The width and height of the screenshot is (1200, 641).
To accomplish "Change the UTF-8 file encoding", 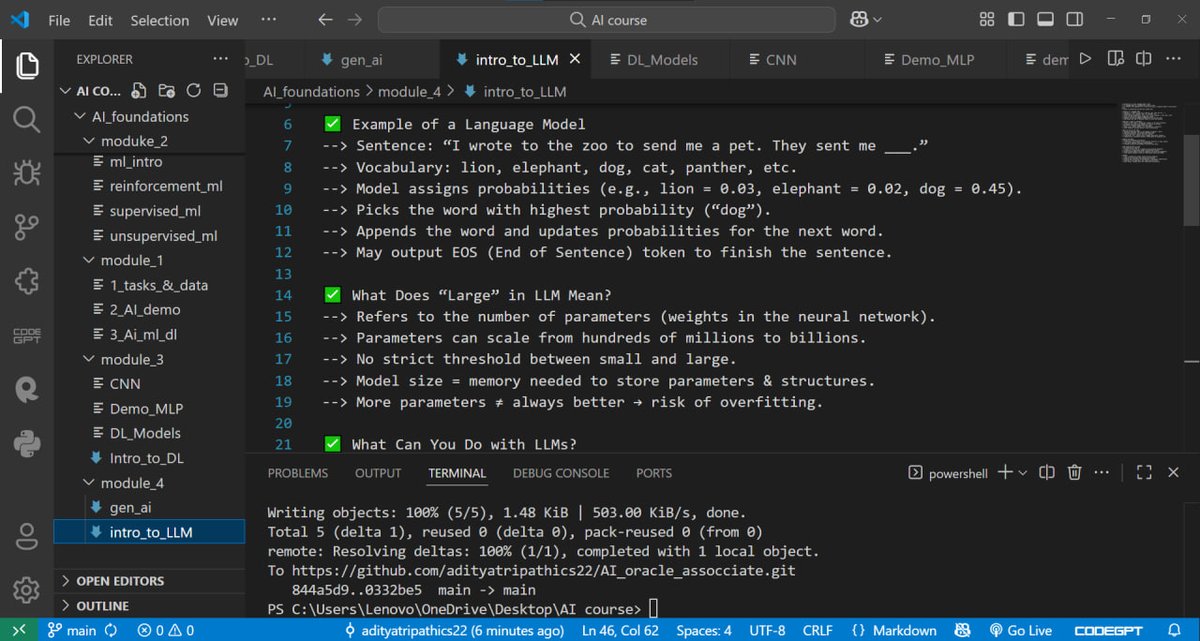I will (768, 630).
